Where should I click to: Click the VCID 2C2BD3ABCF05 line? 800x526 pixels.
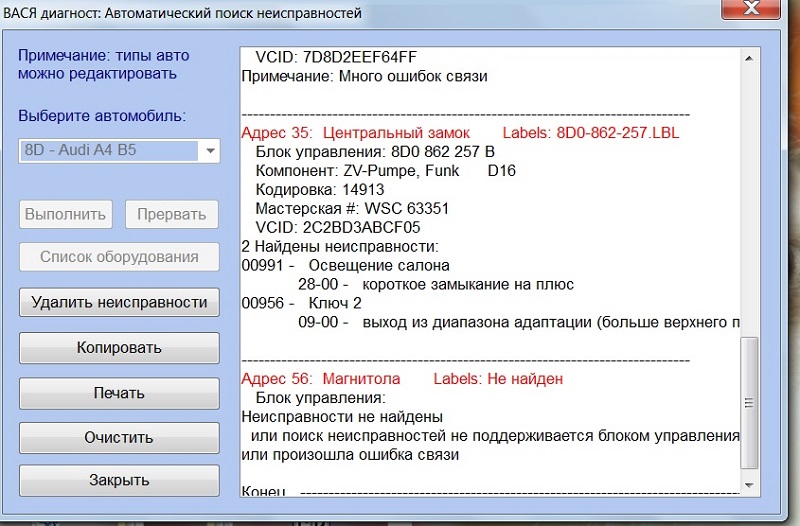(338, 228)
